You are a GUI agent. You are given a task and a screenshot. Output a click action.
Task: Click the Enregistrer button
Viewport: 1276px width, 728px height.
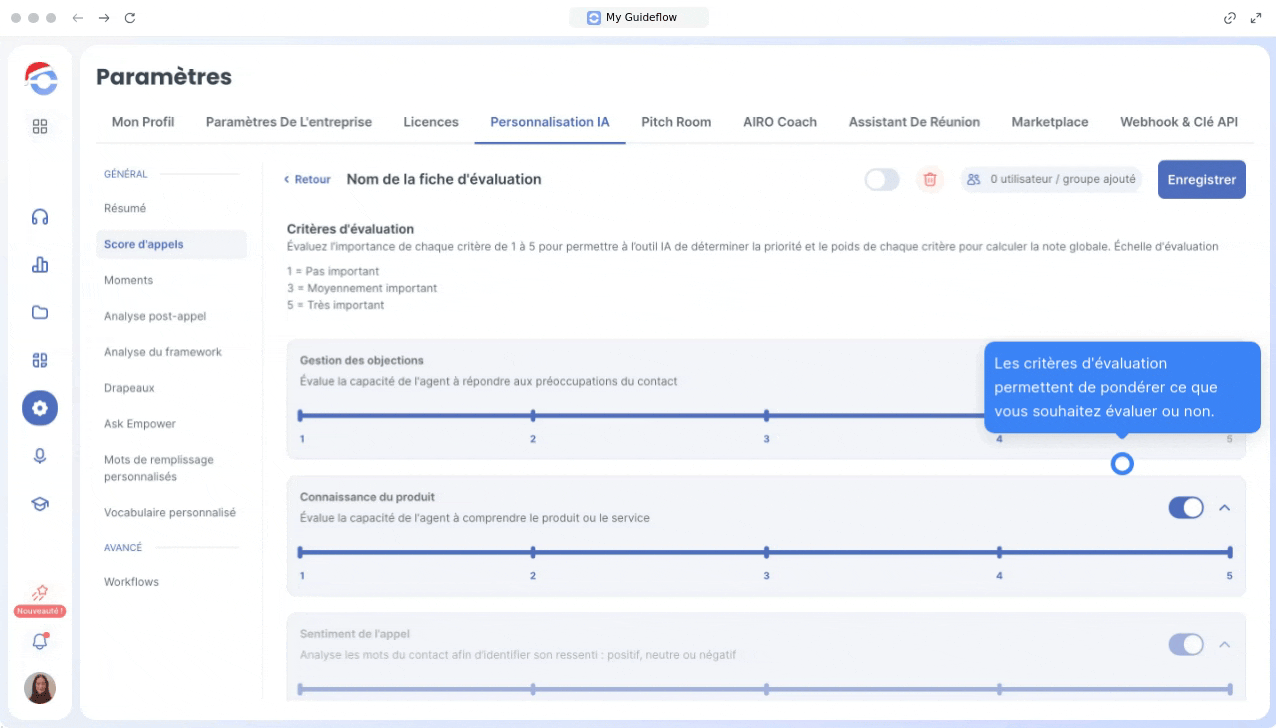[x=1201, y=180]
